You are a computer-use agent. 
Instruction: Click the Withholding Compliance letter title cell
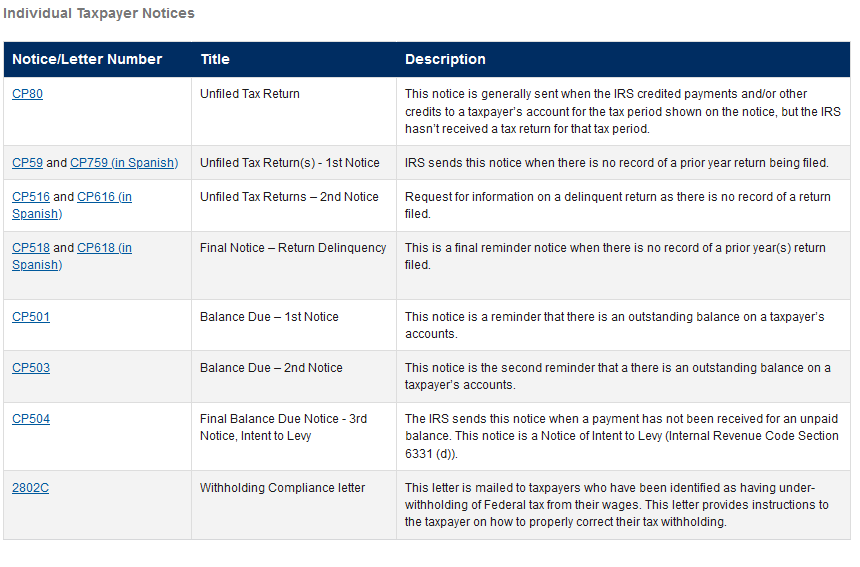282,488
